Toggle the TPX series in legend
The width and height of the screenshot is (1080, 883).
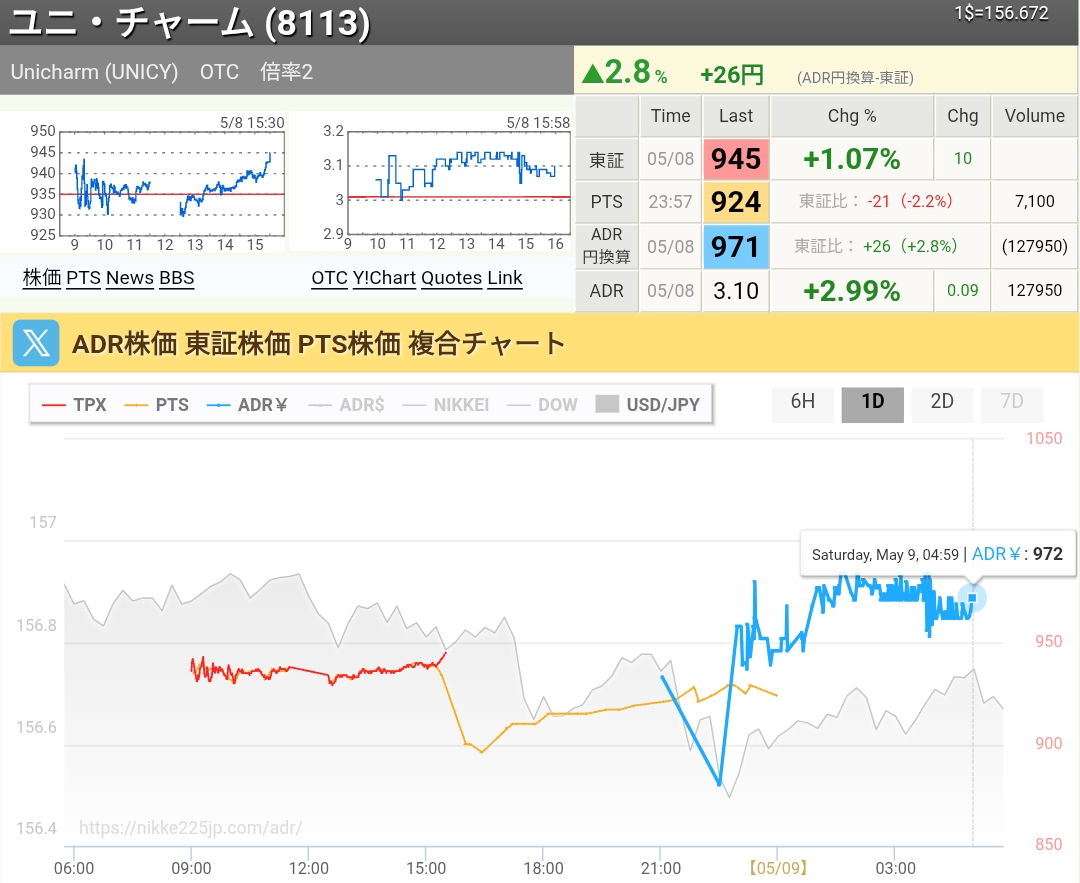[x=74, y=404]
